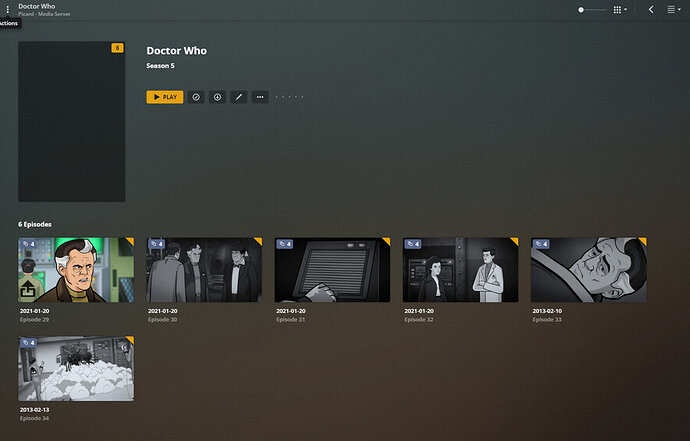Click the 6 Episodes heading

coord(35,224)
